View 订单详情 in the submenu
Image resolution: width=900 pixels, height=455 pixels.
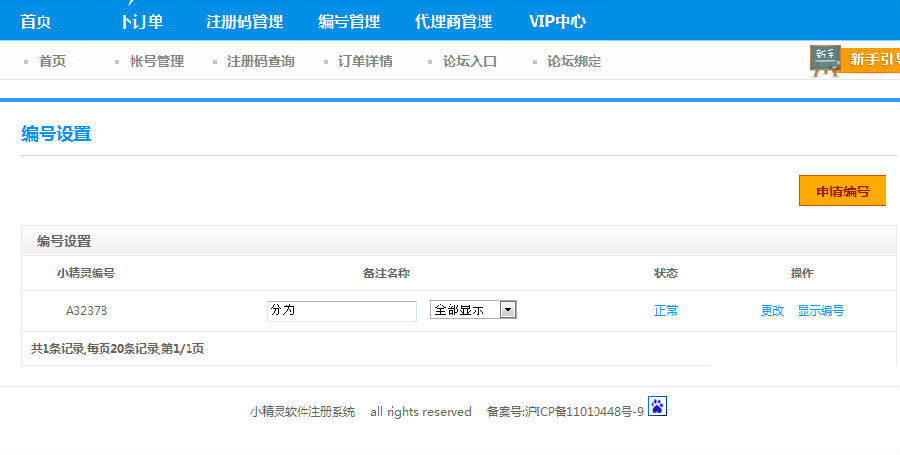point(365,61)
